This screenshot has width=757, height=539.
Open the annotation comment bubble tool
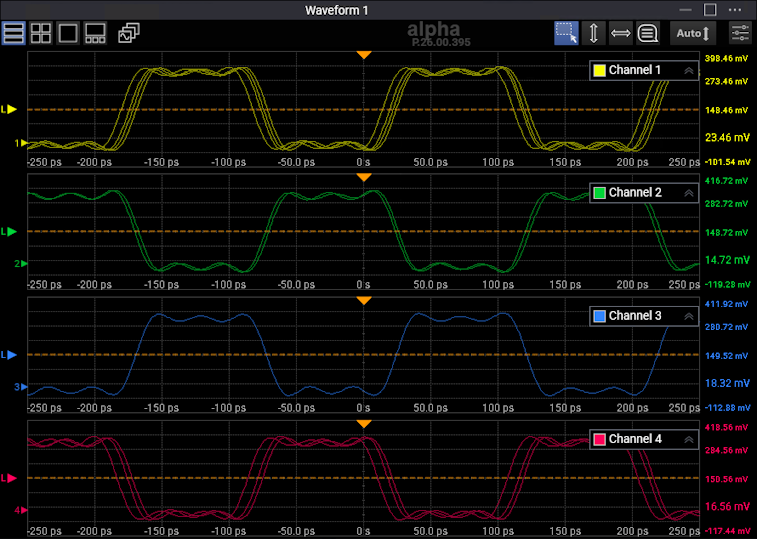click(648, 33)
